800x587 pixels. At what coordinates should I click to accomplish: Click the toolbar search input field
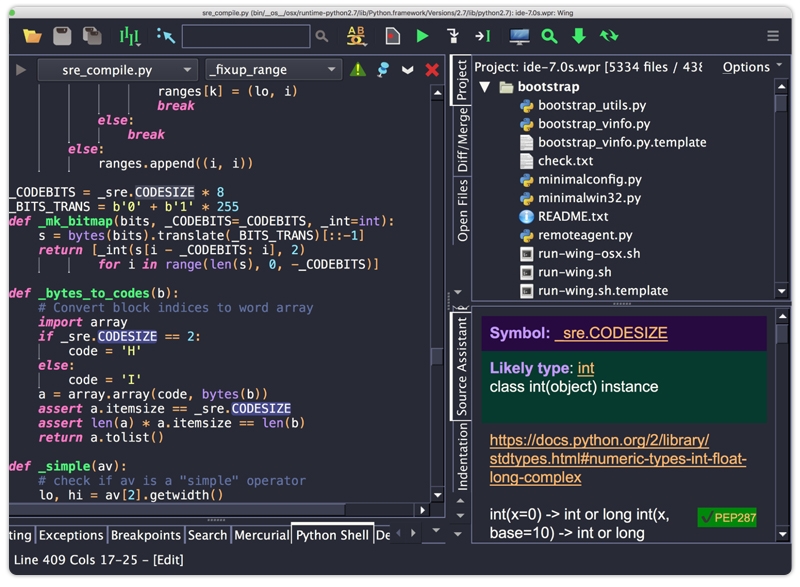click(x=246, y=36)
